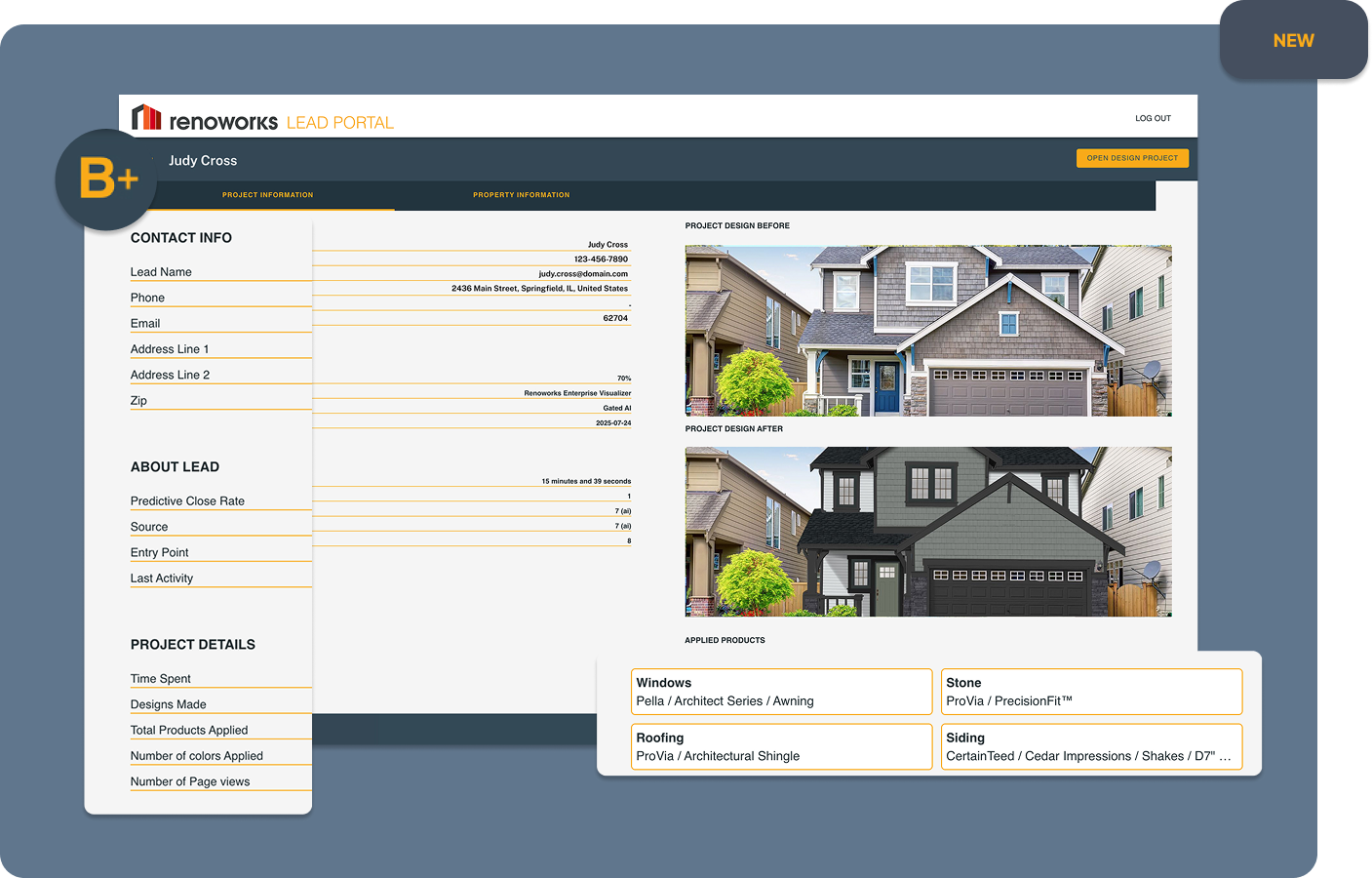This screenshot has width=1372, height=878.
Task: Click the judy.cross@domain.com email value
Action: pyautogui.click(x=583, y=274)
